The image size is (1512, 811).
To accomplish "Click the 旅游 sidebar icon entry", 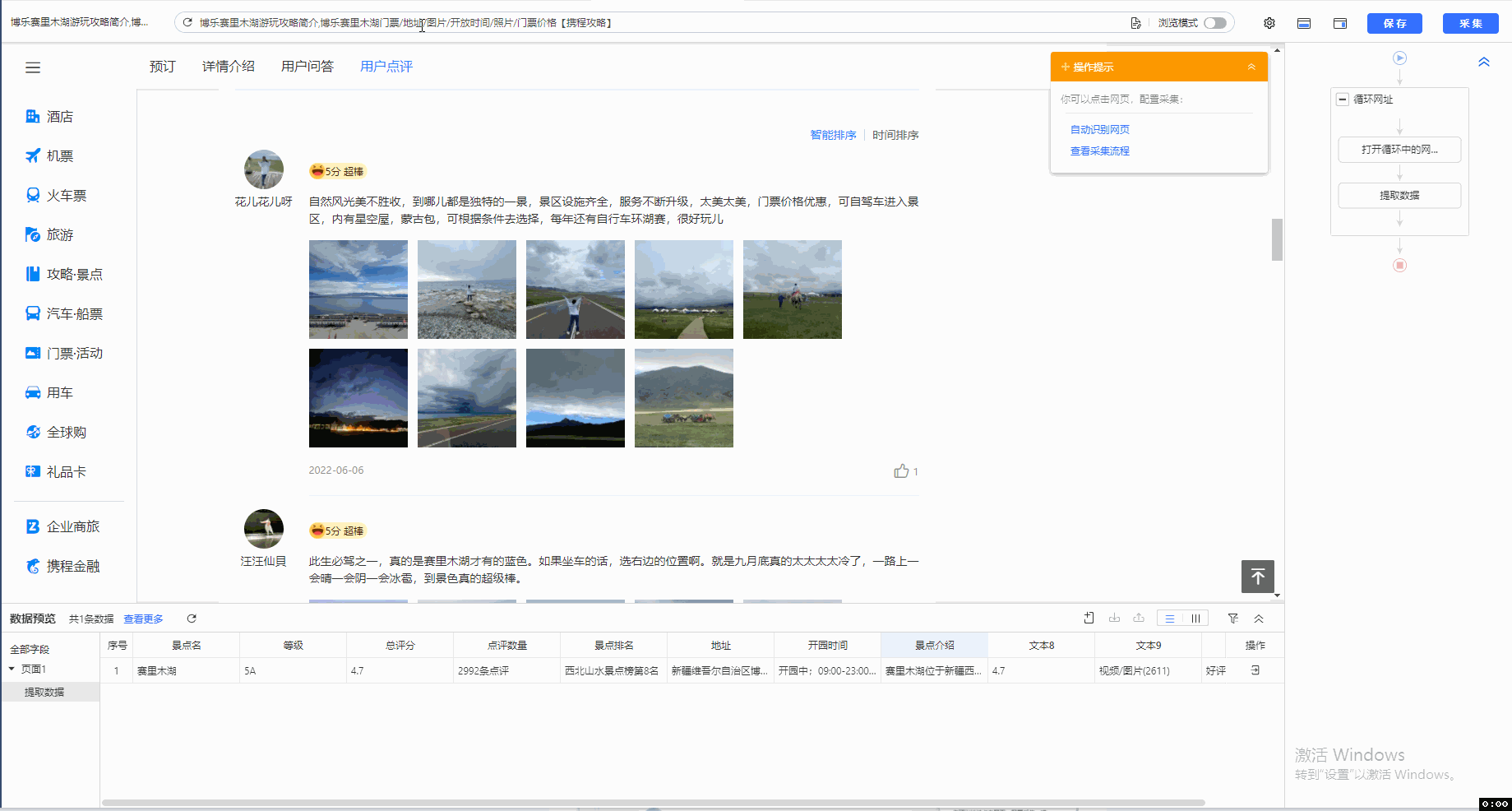I will click(x=49, y=235).
